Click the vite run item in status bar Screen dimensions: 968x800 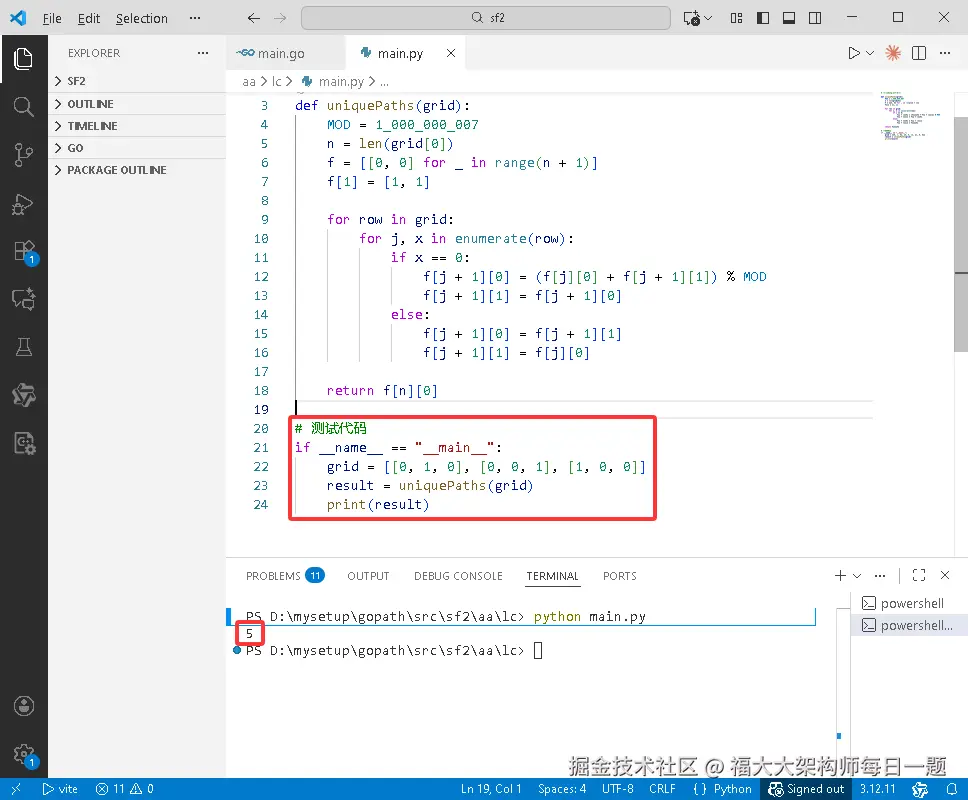(60, 789)
